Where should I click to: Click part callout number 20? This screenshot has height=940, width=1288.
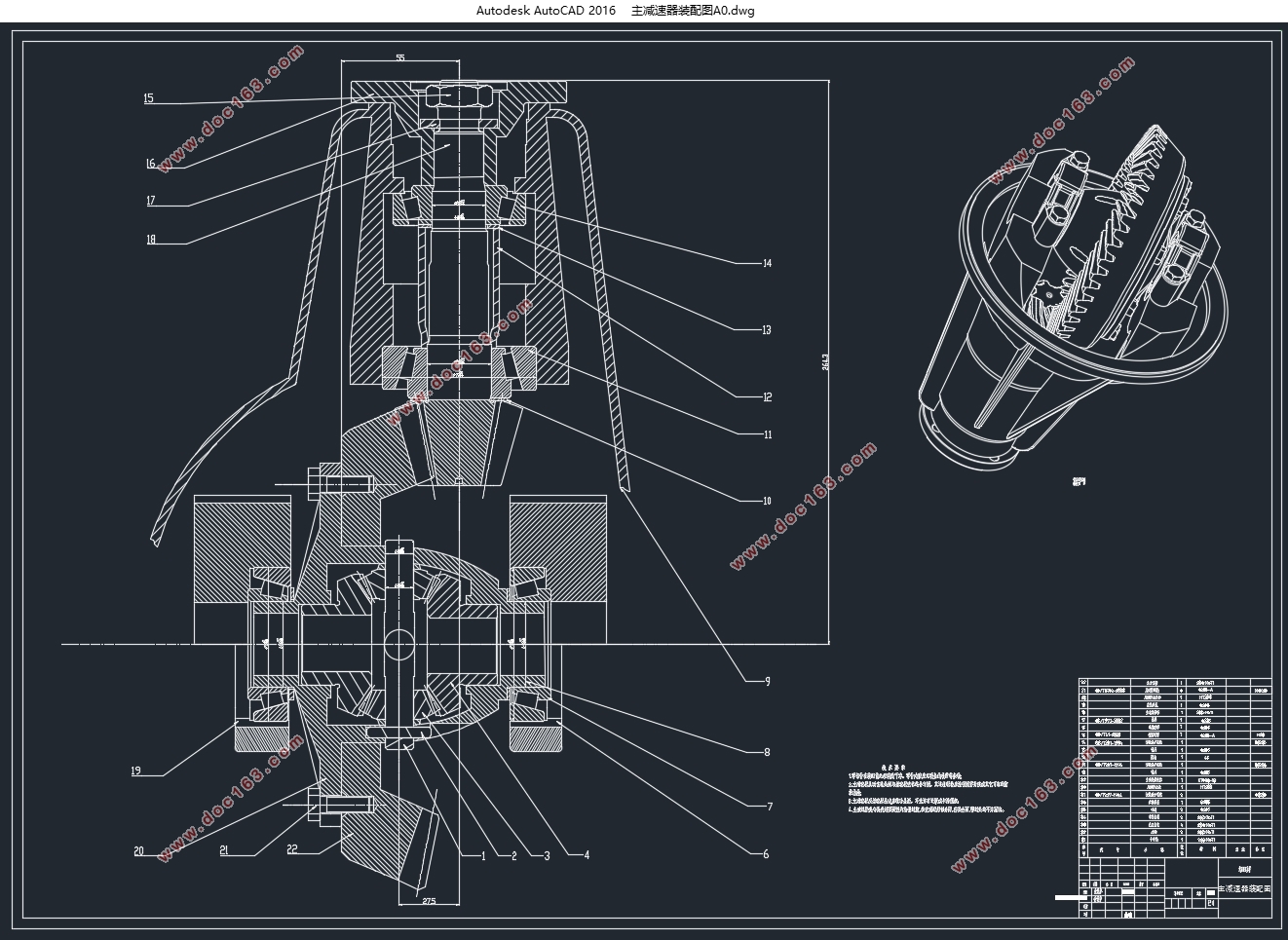(138, 851)
